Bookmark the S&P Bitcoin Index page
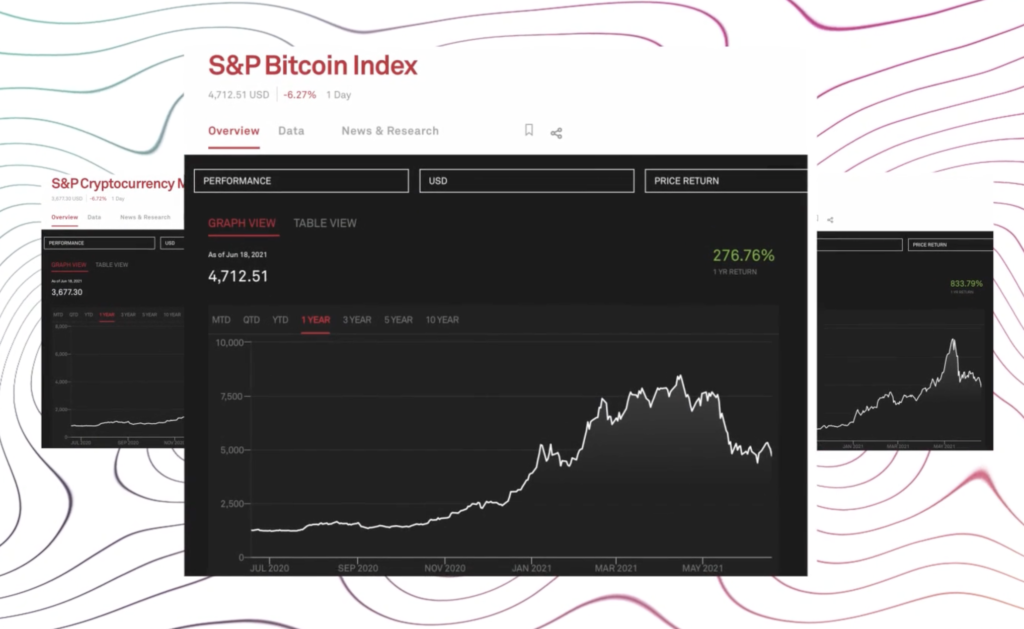 528,129
